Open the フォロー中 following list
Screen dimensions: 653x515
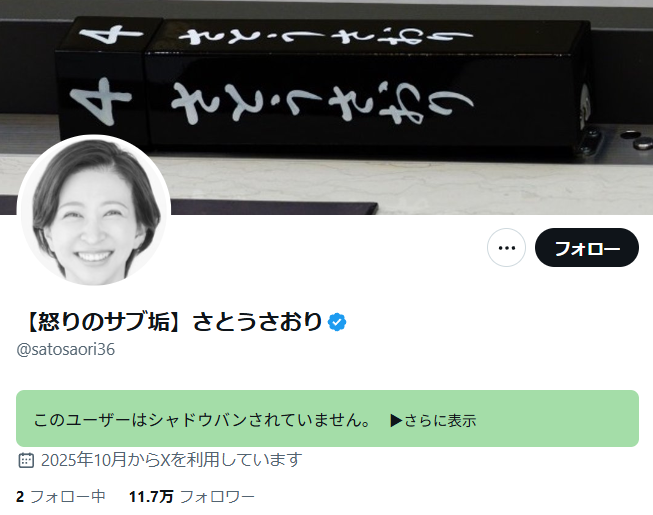[67, 497]
